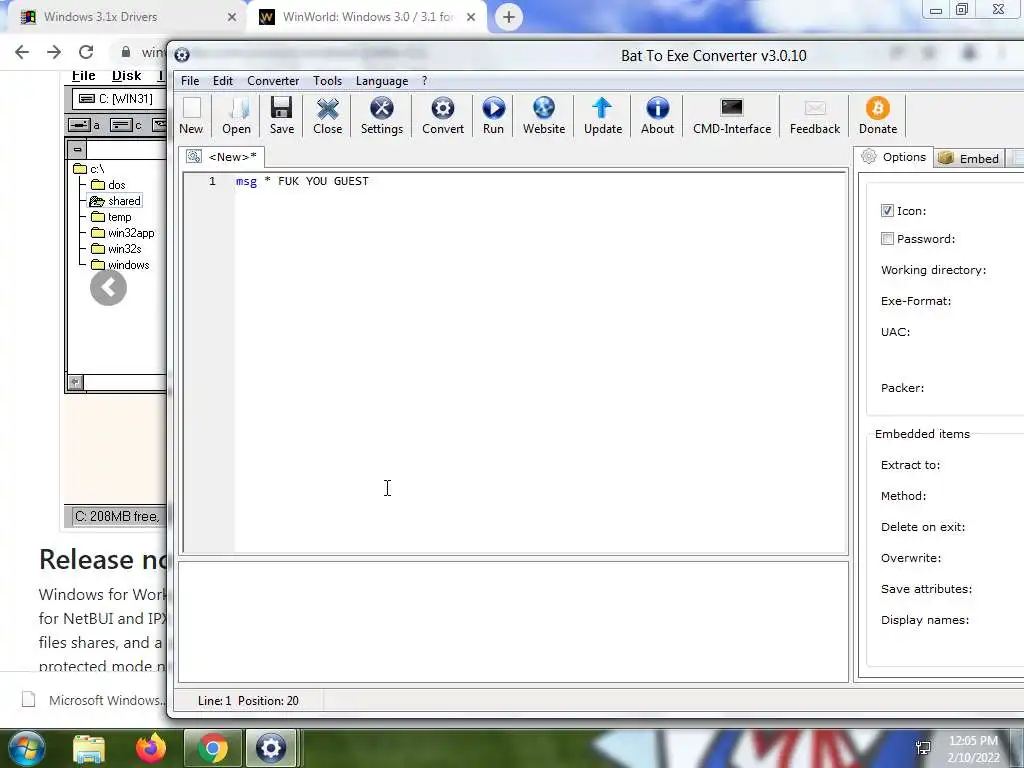Click the dos folder in tree
This screenshot has width=1024, height=768.
(x=108, y=185)
